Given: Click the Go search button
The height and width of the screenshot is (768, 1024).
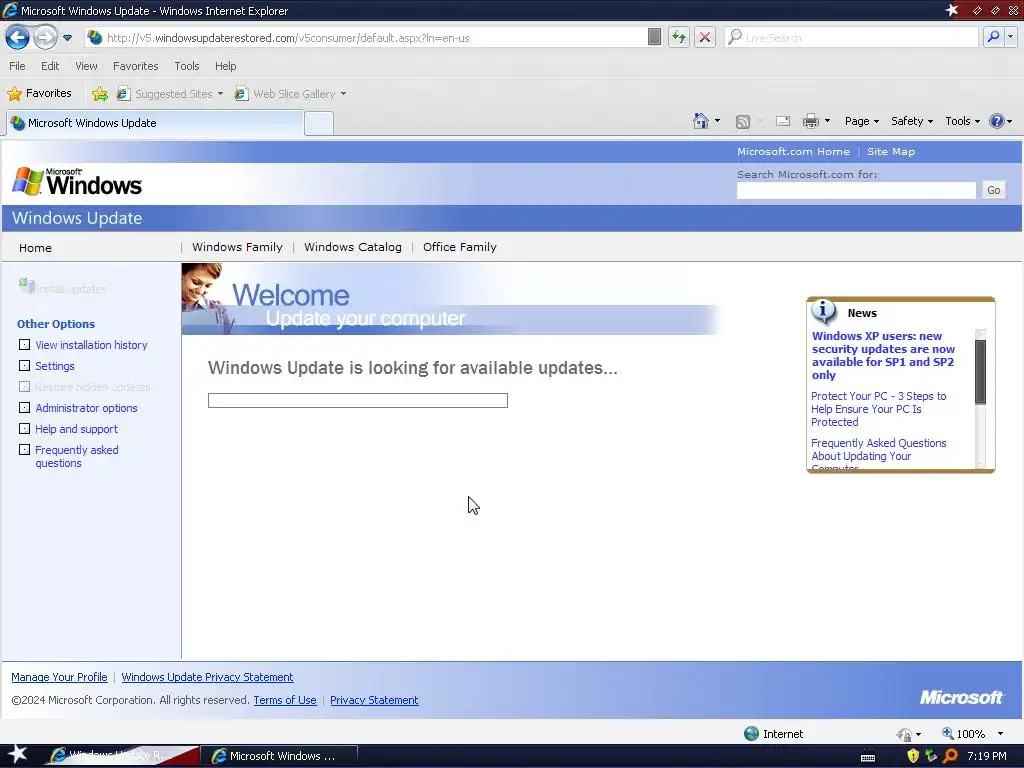Looking at the screenshot, I should tap(993, 190).
